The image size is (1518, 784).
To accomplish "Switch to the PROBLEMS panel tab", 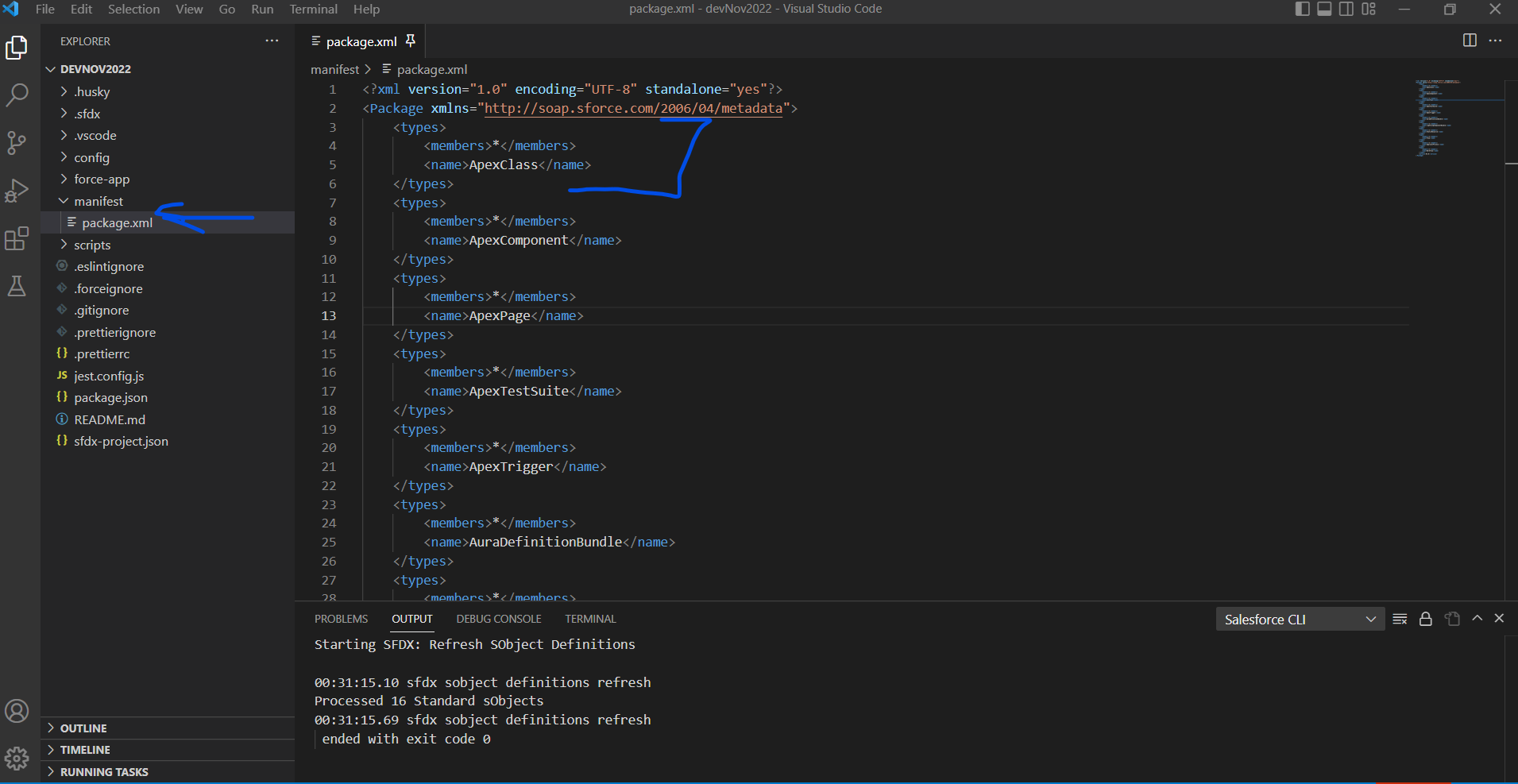I will [341, 619].
